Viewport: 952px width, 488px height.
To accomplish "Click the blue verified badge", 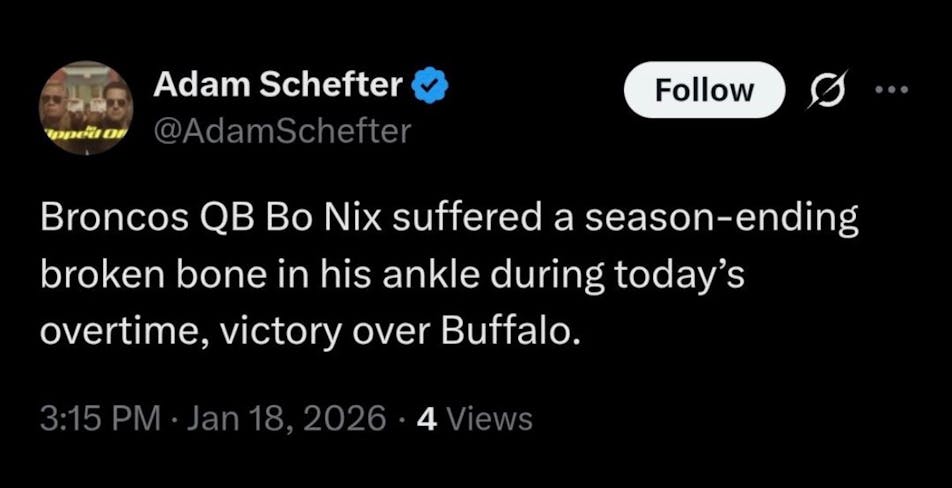I will click(431, 89).
